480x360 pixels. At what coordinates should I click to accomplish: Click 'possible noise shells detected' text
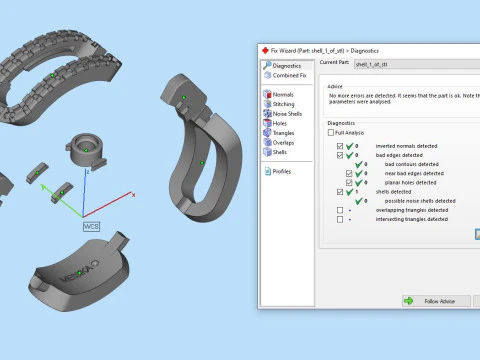(420, 201)
